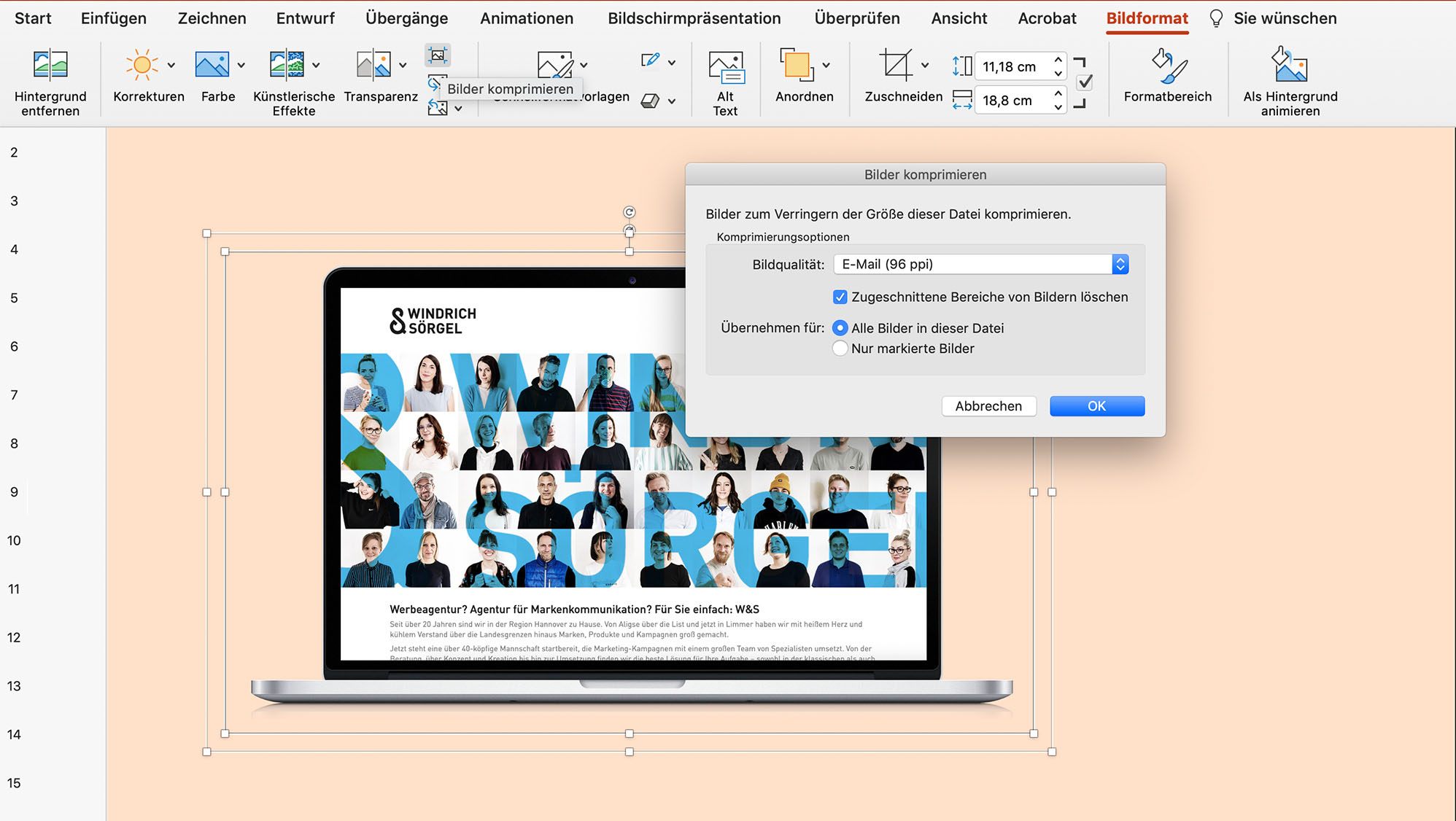Click the picture border pencil icon
The height and width of the screenshot is (821, 1456).
point(650,61)
